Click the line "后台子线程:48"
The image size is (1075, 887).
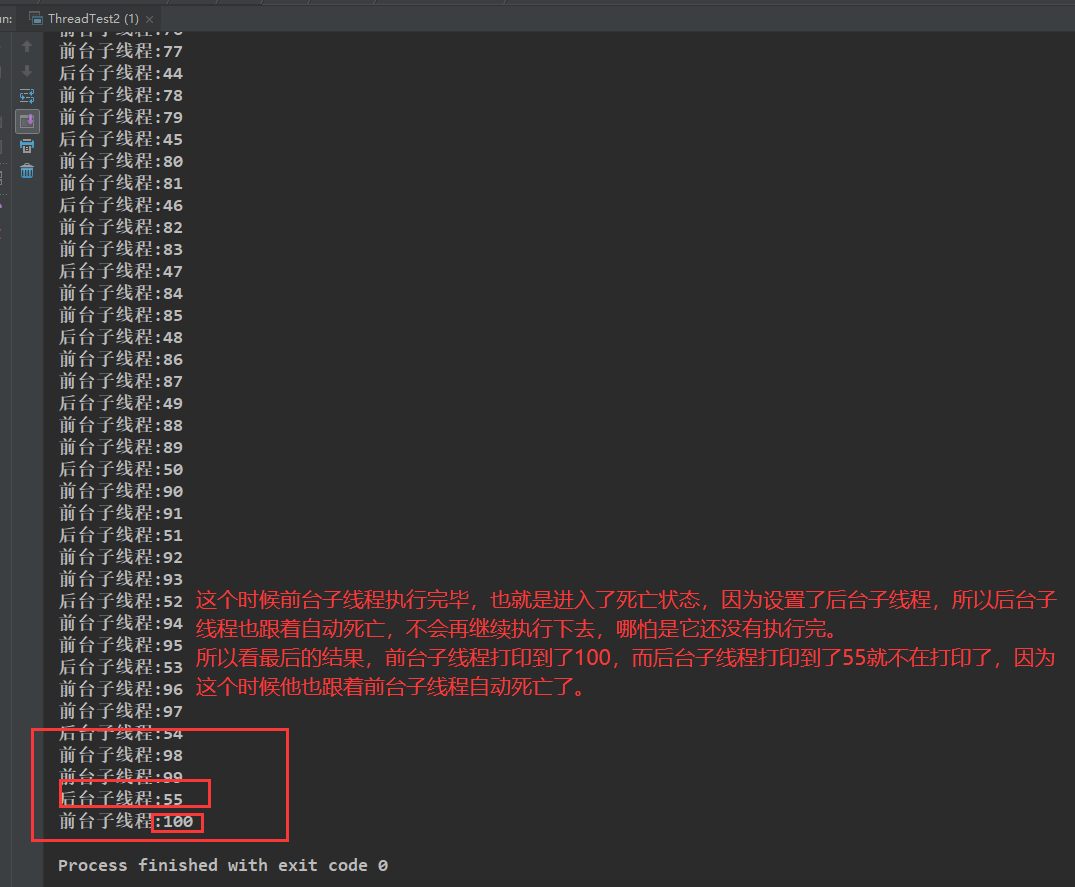click(121, 337)
